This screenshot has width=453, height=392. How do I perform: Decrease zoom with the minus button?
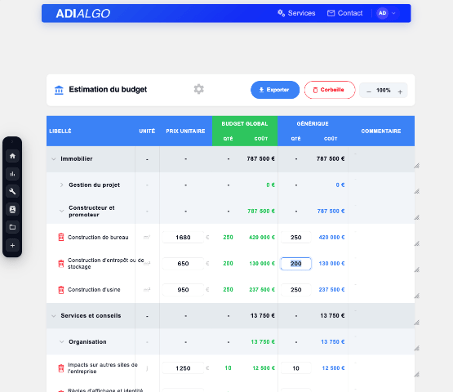pyautogui.click(x=369, y=91)
